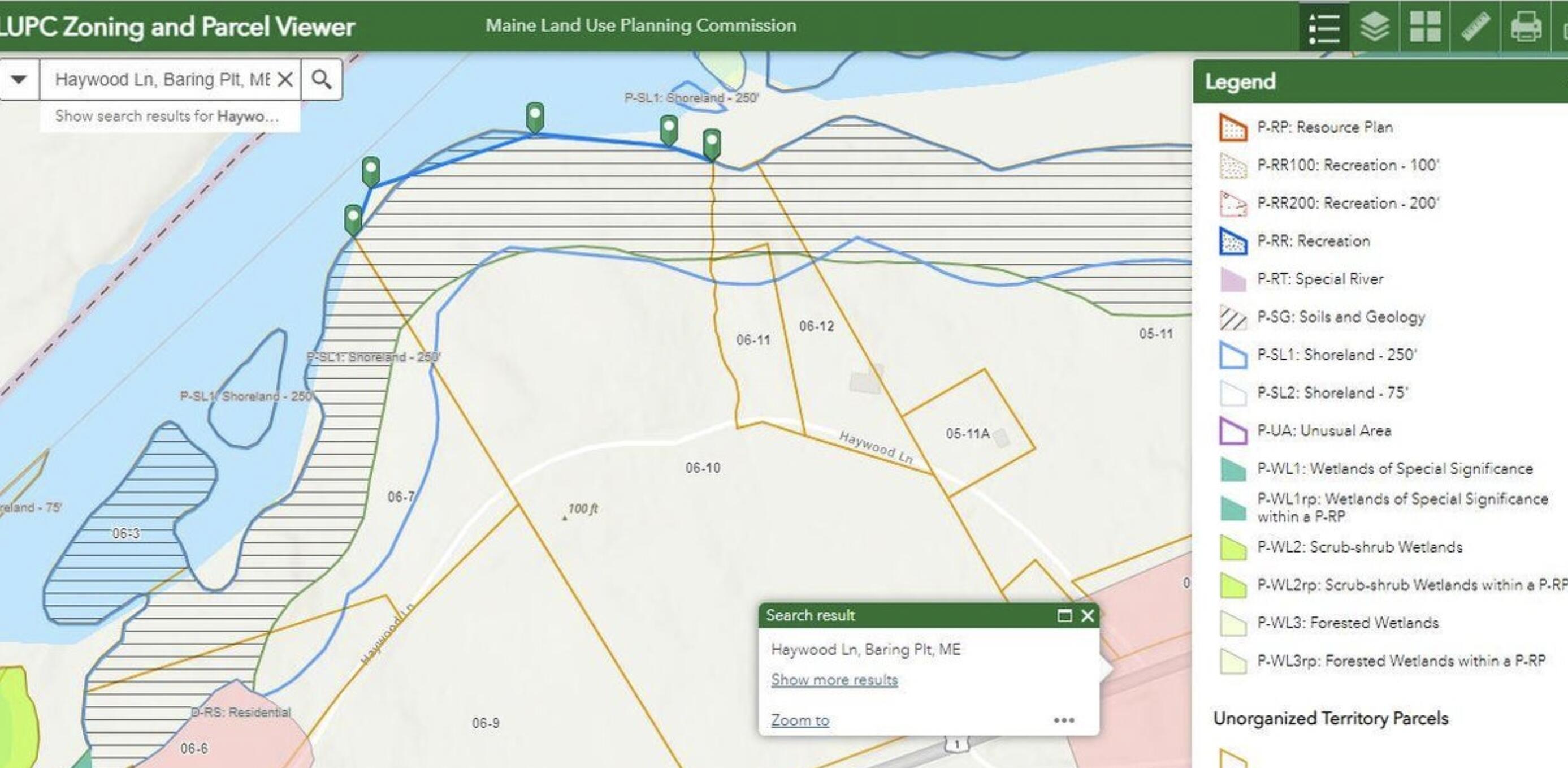Click the rightmost green map marker pin
Image resolution: width=1568 pixels, height=768 pixels.
point(712,143)
